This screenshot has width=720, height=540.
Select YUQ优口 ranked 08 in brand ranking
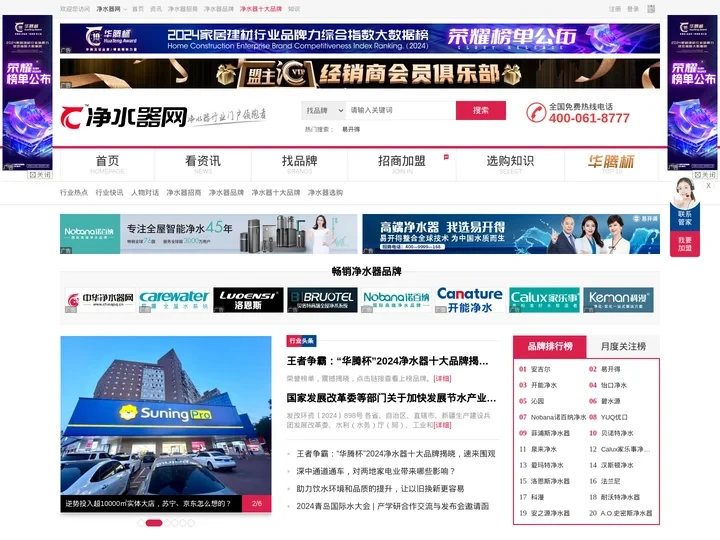click(x=614, y=417)
